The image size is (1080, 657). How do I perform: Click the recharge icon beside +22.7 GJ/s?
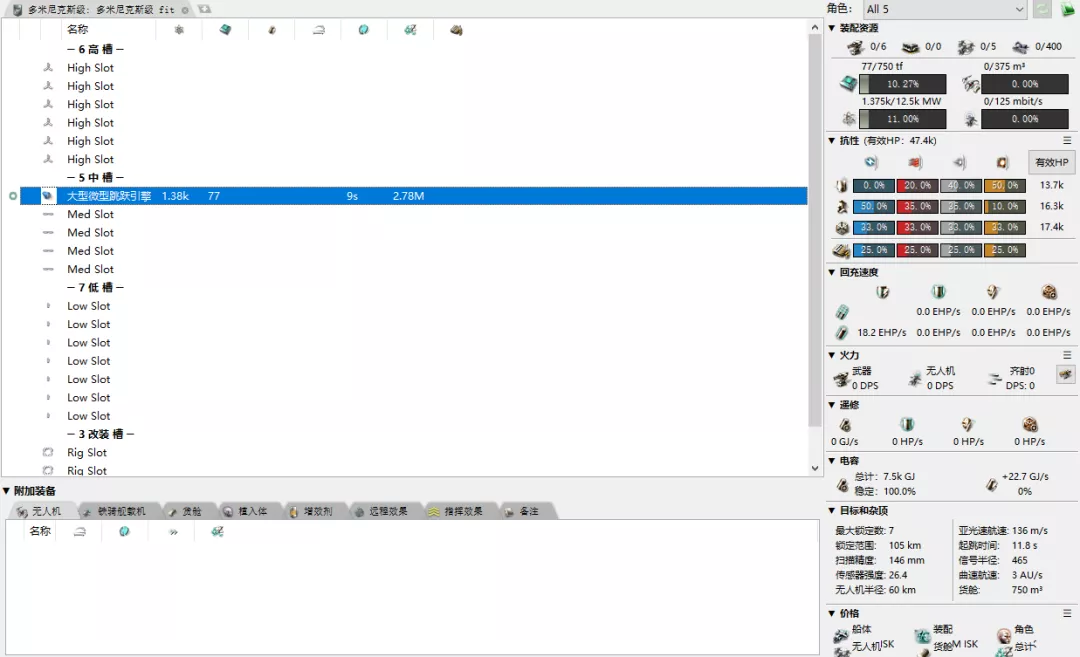coord(991,485)
